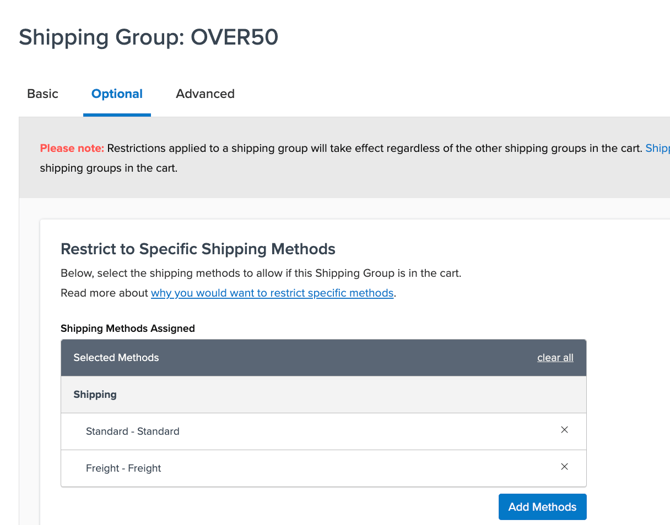The image size is (670, 525).
Task: Click the 'clear all' link
Action: tap(555, 358)
